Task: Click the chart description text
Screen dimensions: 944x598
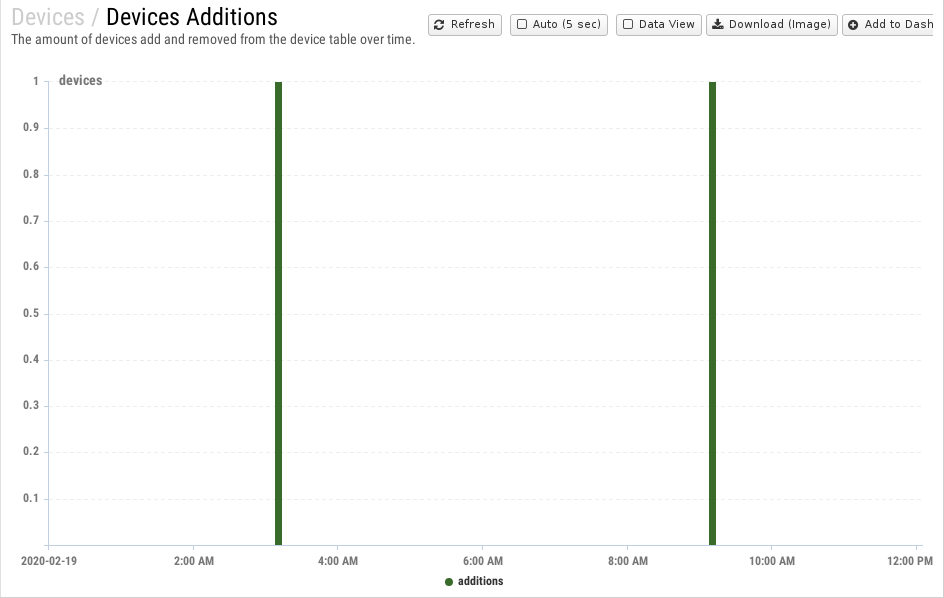Action: 213,40
